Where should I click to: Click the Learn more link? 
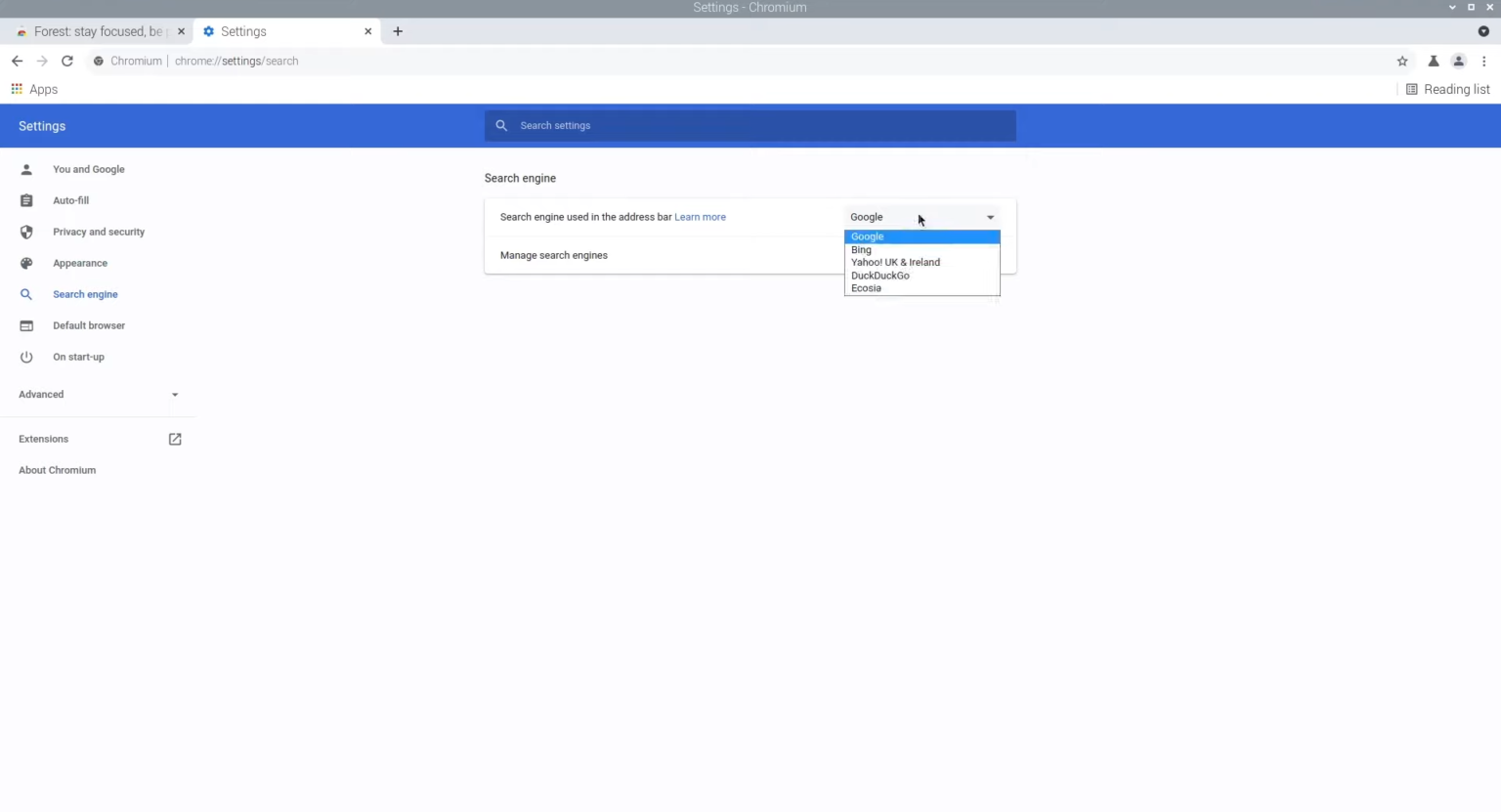point(700,217)
